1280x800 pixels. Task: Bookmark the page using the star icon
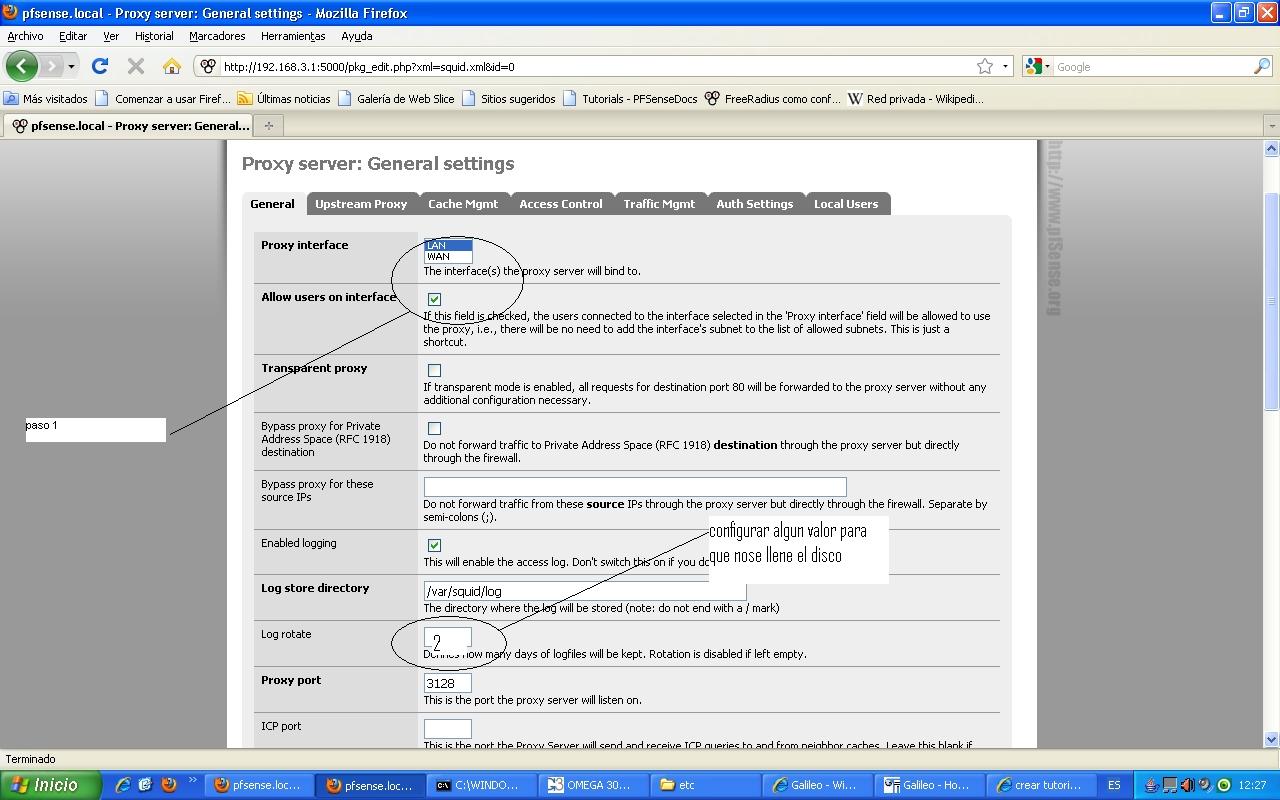(x=985, y=66)
